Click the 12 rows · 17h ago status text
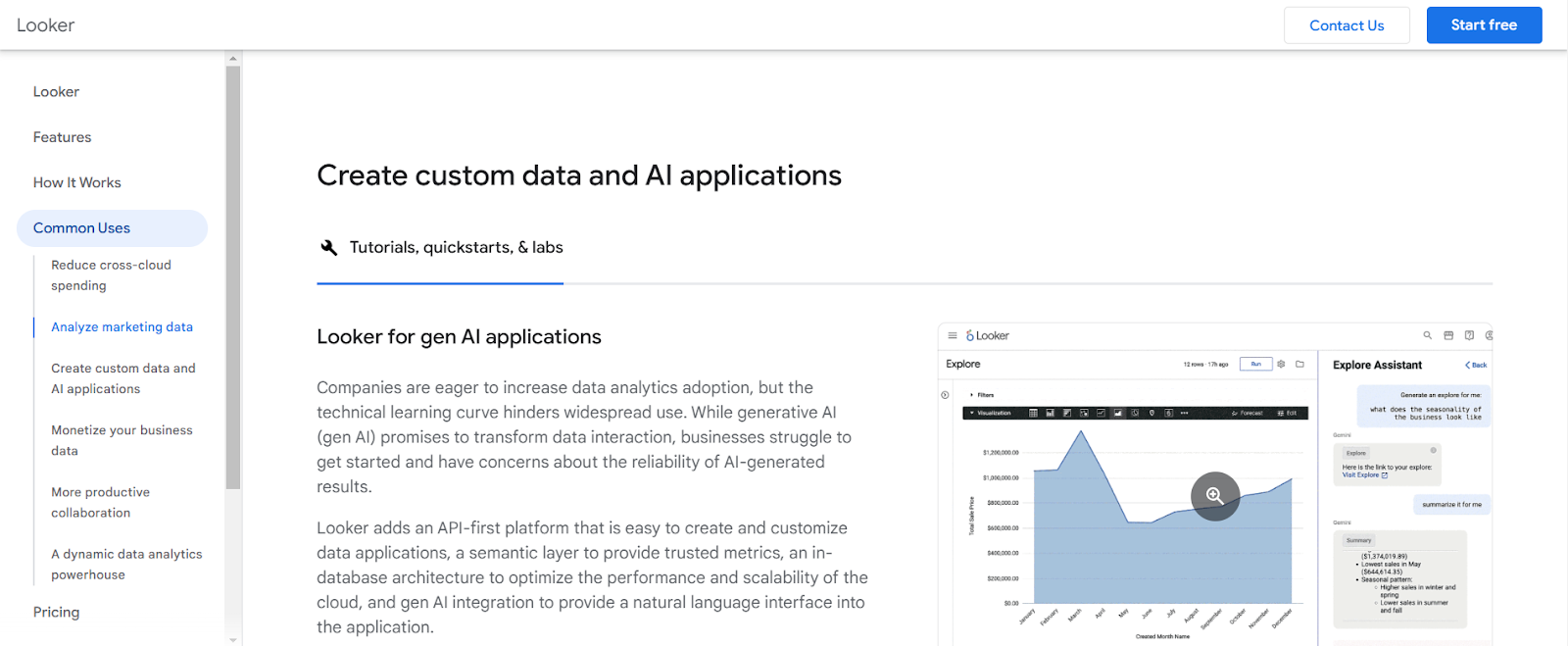The image size is (1568, 646). tap(1205, 364)
